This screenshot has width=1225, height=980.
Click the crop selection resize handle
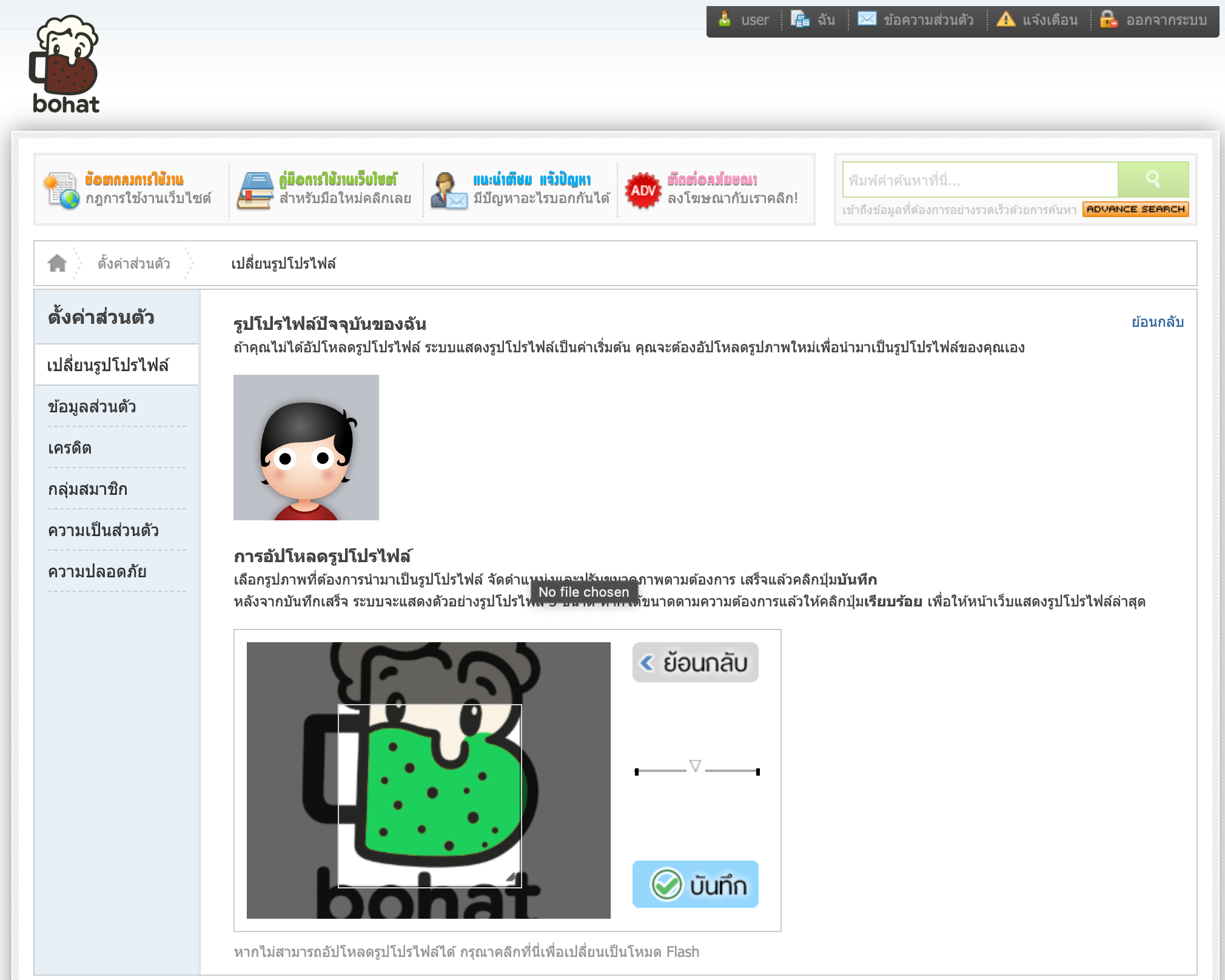(x=511, y=878)
